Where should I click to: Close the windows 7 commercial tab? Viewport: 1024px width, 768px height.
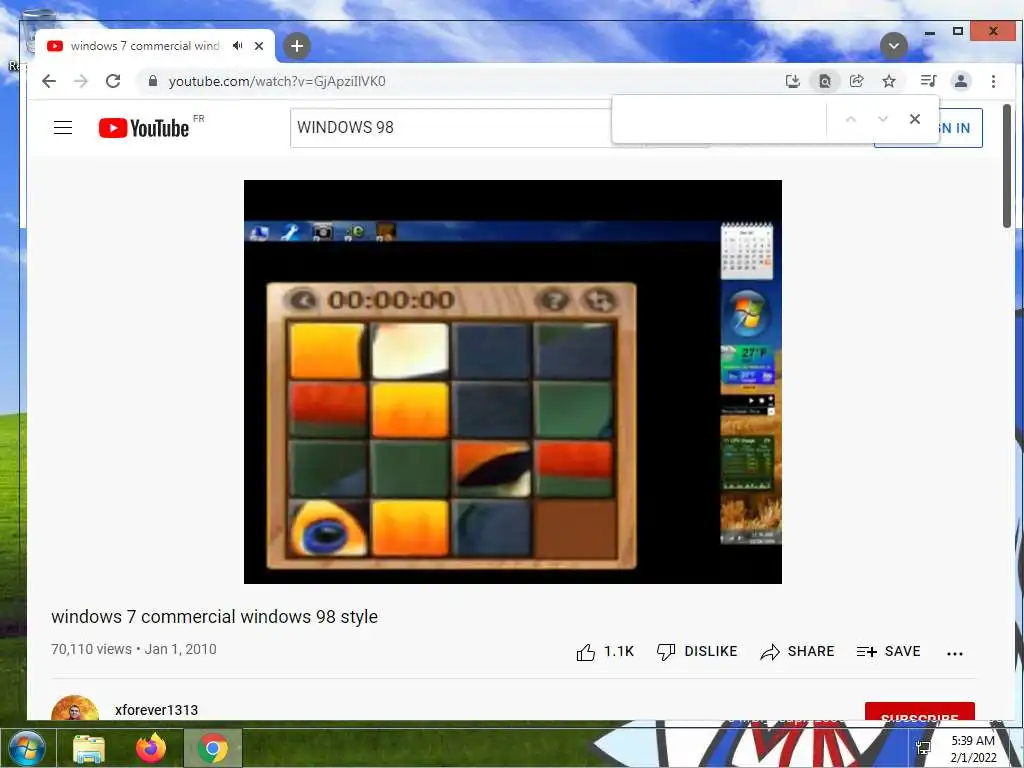[259, 46]
